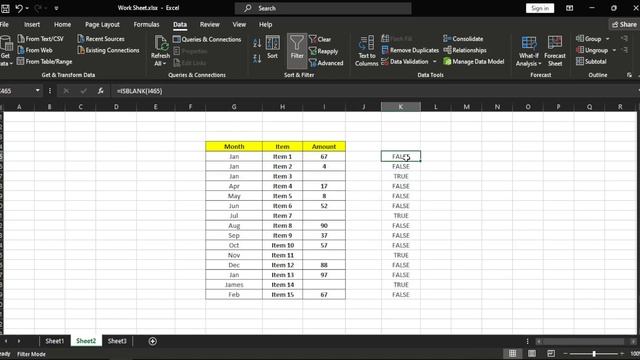Click Remove Duplicates
Viewport: 640px width, 360px height.
click(410, 50)
